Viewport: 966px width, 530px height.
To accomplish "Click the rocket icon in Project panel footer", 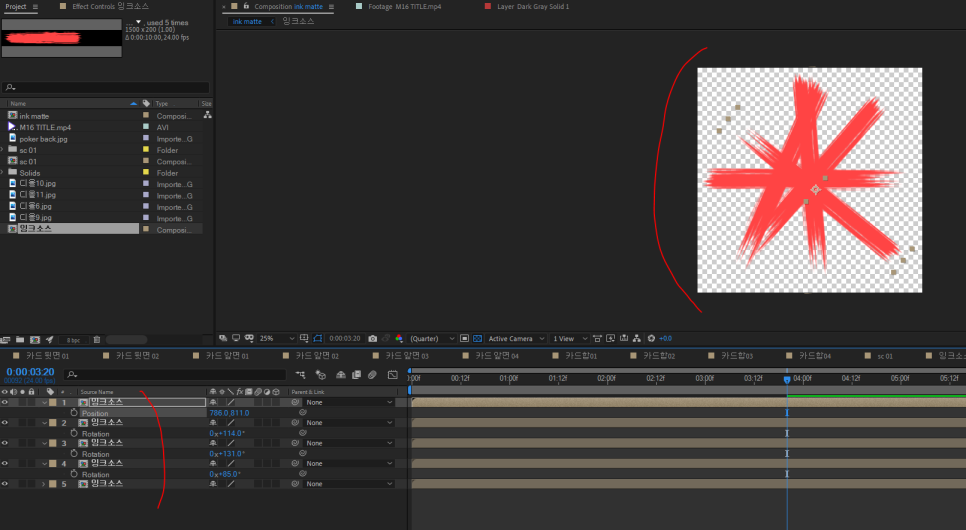I will (x=49, y=340).
